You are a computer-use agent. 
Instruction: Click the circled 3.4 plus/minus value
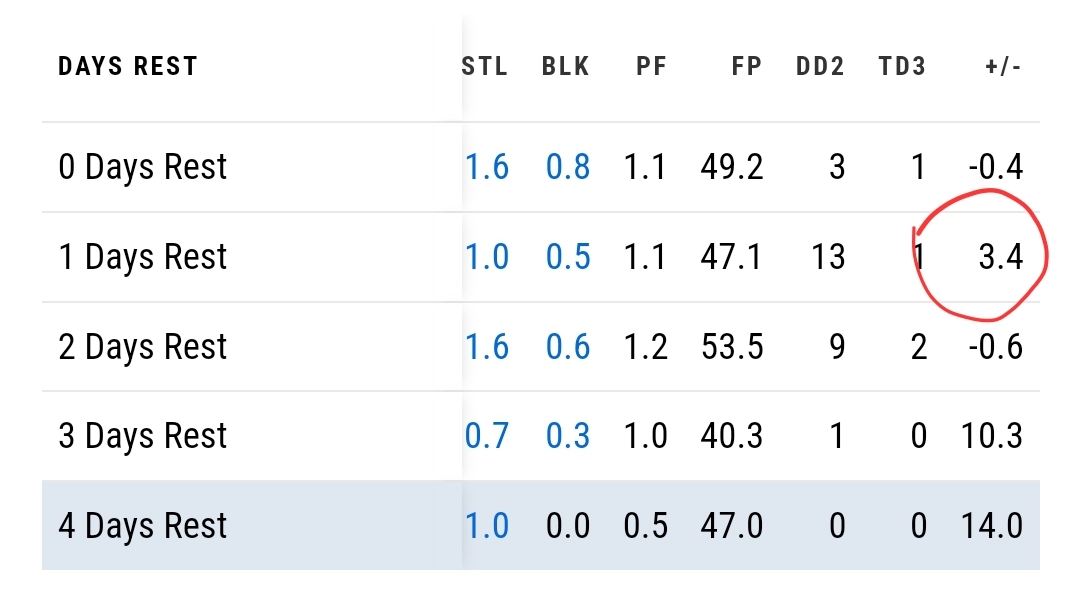click(x=1001, y=257)
